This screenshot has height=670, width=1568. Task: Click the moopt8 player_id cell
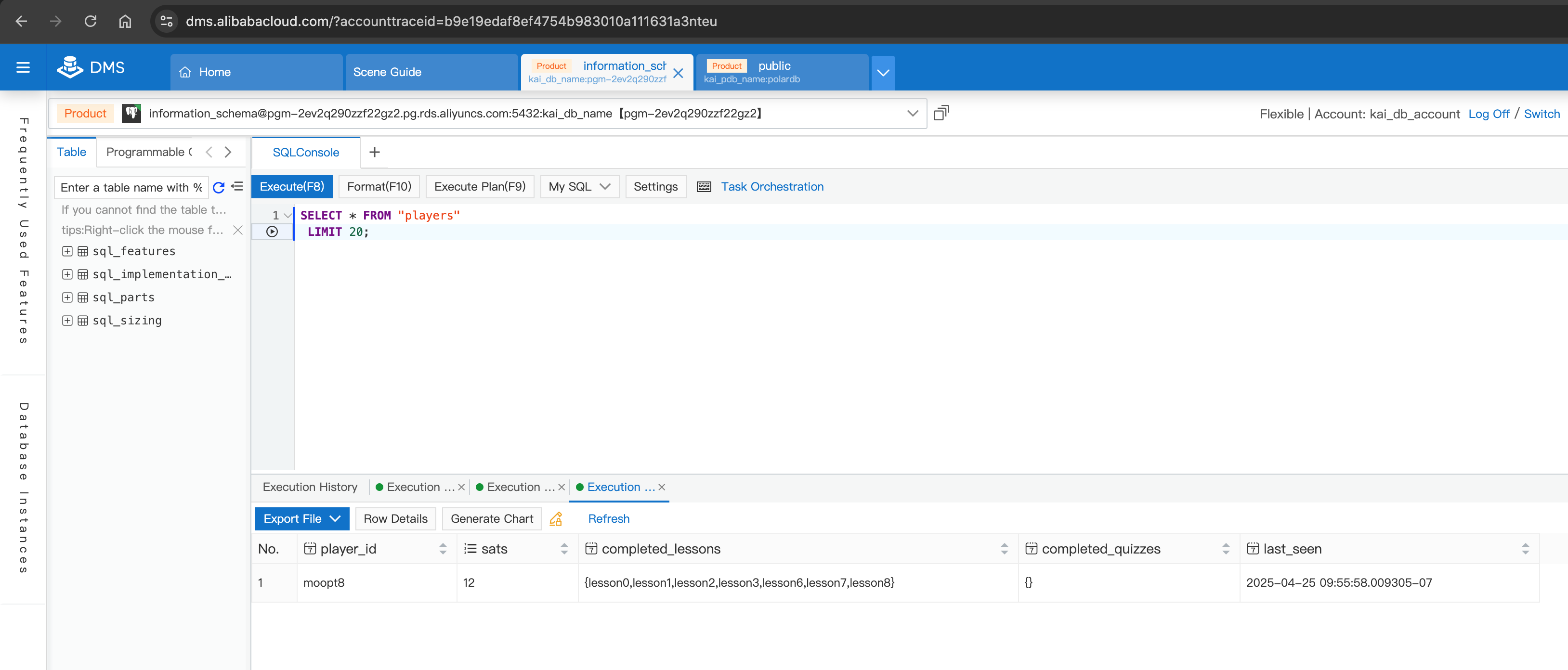point(377,583)
